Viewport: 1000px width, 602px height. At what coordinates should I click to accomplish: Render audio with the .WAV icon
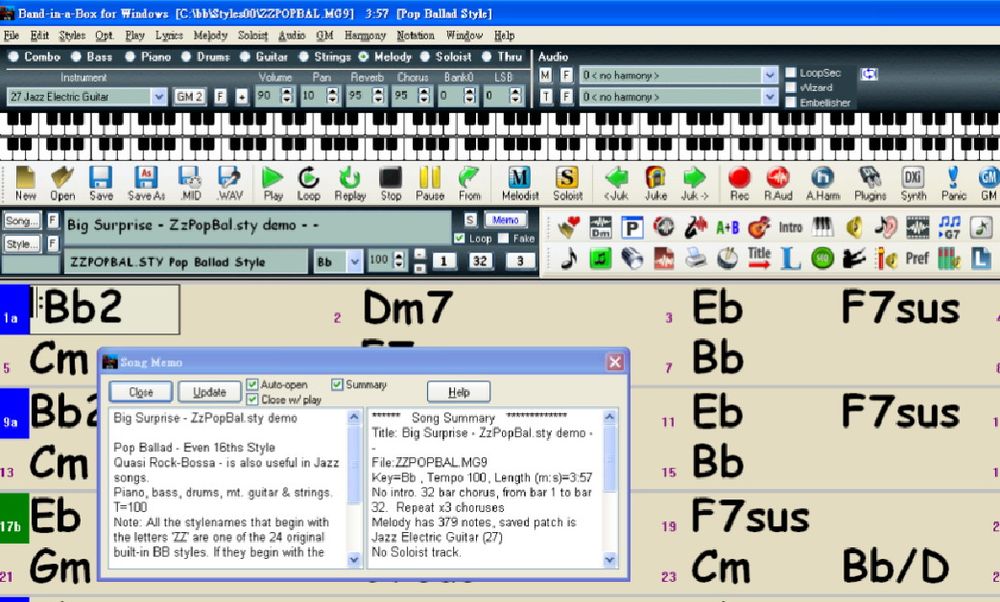tap(230, 184)
